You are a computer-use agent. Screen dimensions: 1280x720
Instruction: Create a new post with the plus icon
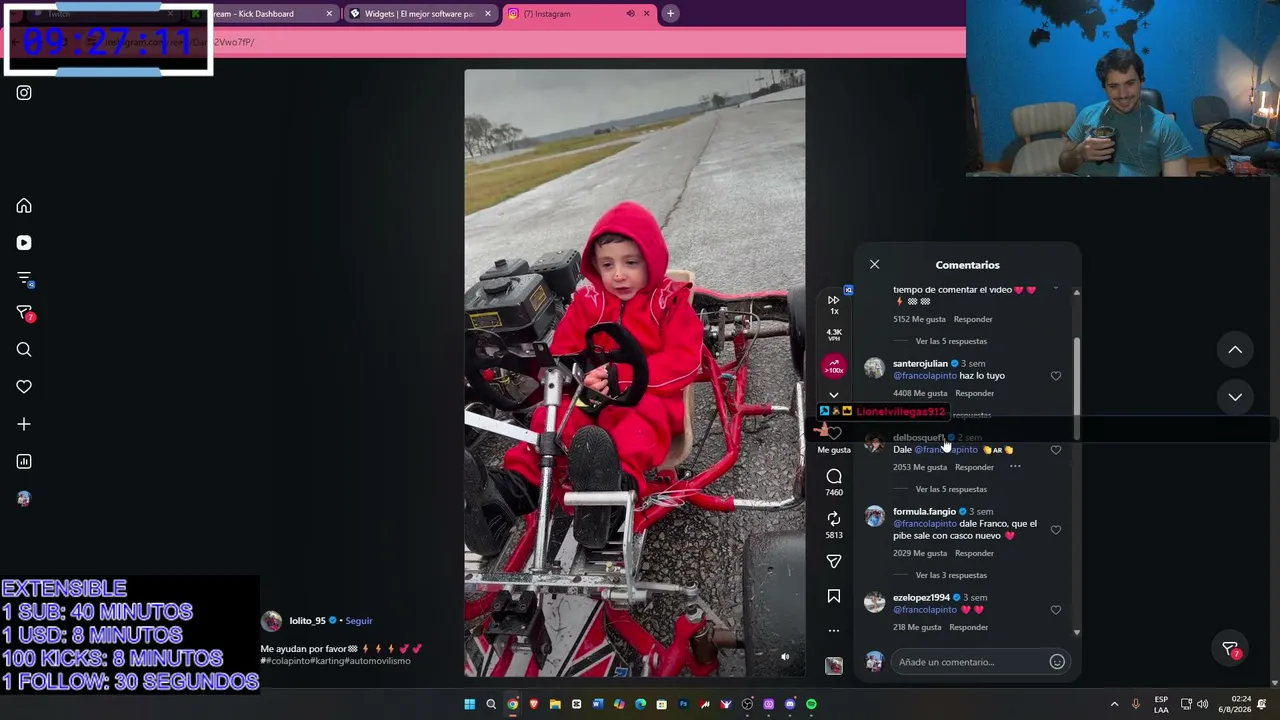(24, 424)
